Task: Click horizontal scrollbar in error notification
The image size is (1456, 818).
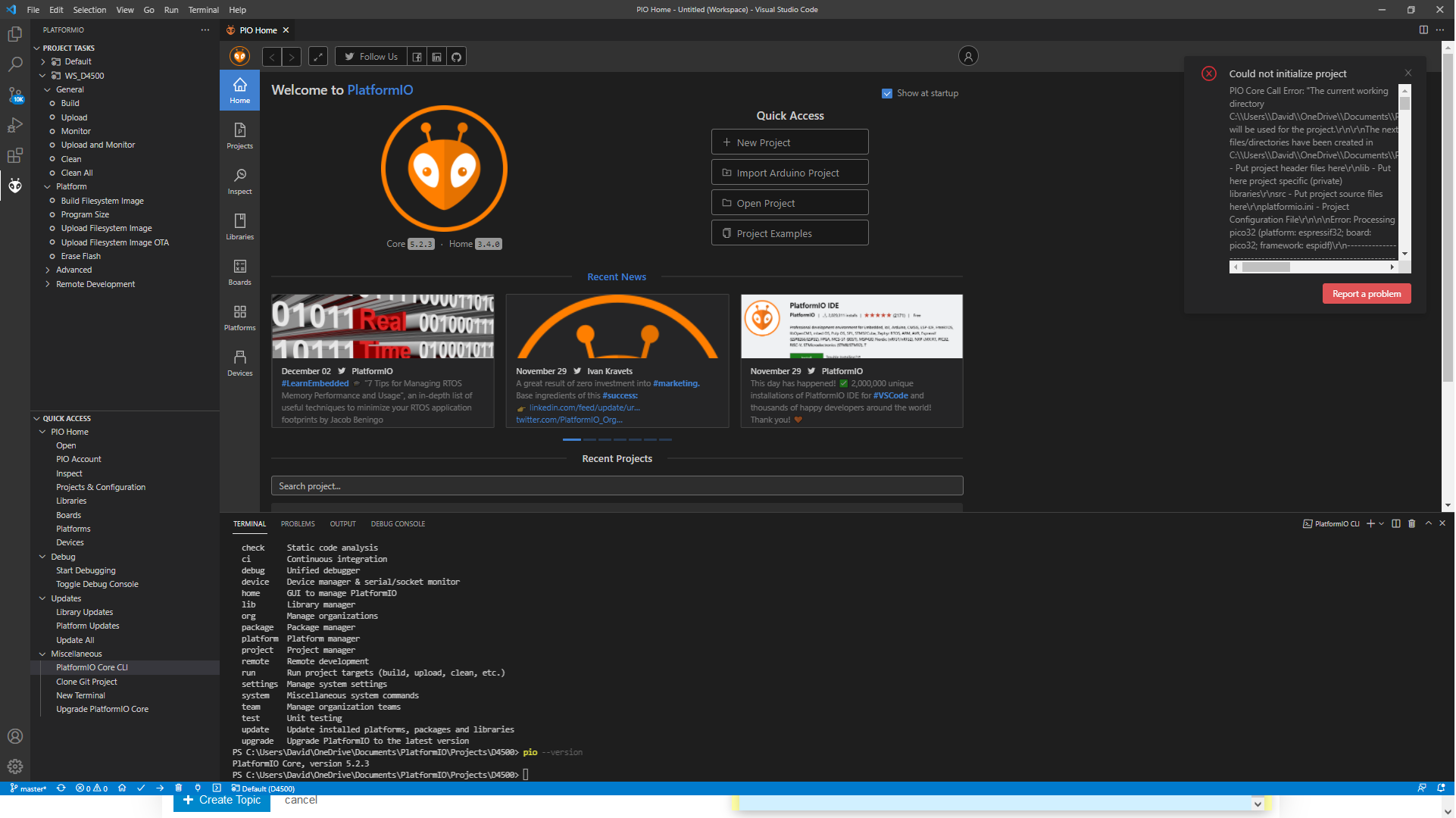Action: 1267,267
